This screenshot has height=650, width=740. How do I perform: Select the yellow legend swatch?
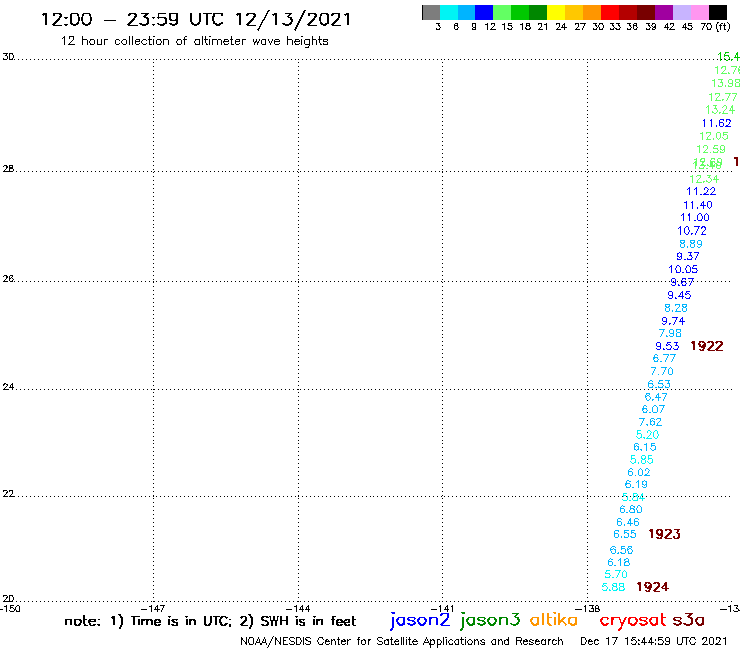(556, 12)
